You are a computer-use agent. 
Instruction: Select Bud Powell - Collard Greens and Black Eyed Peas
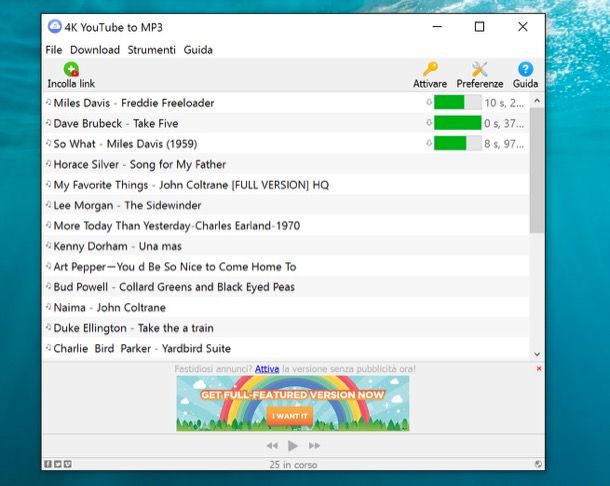286,287
